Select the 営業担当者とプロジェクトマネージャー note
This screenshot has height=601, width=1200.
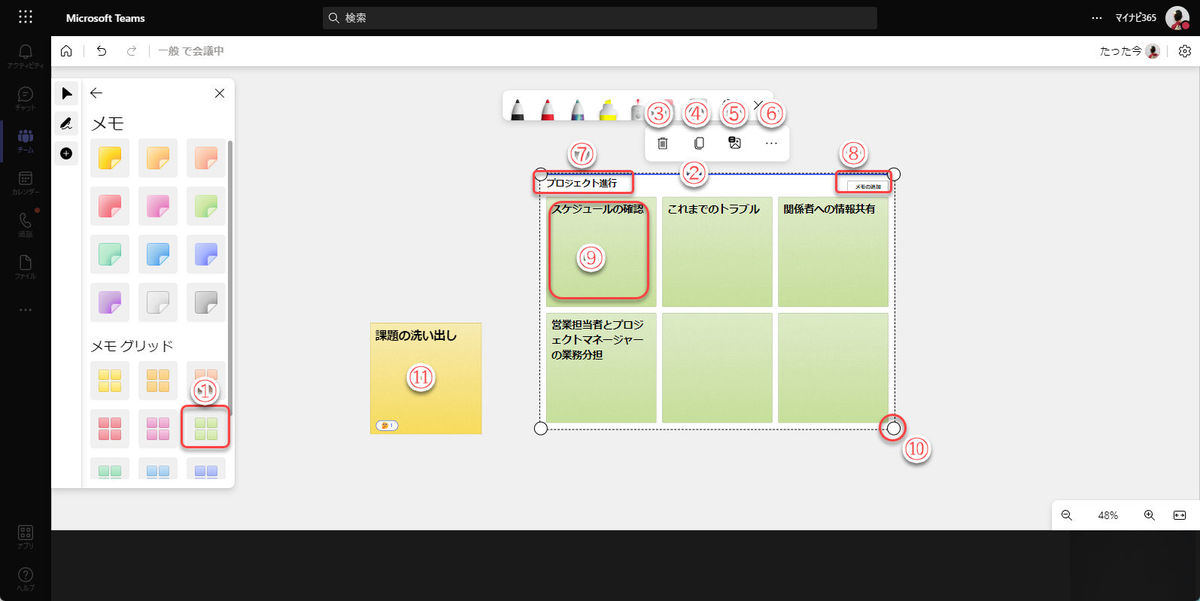click(x=601, y=367)
